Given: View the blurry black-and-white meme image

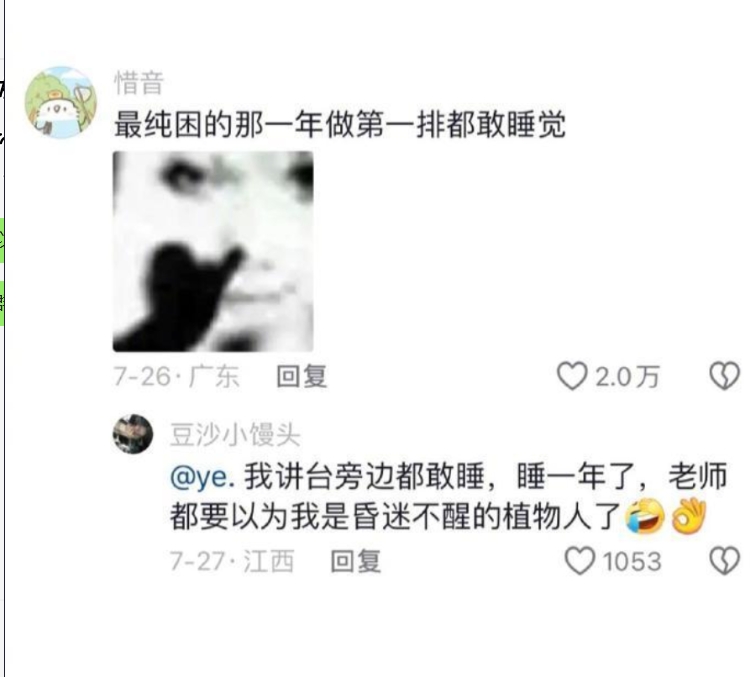Looking at the screenshot, I should [213, 251].
